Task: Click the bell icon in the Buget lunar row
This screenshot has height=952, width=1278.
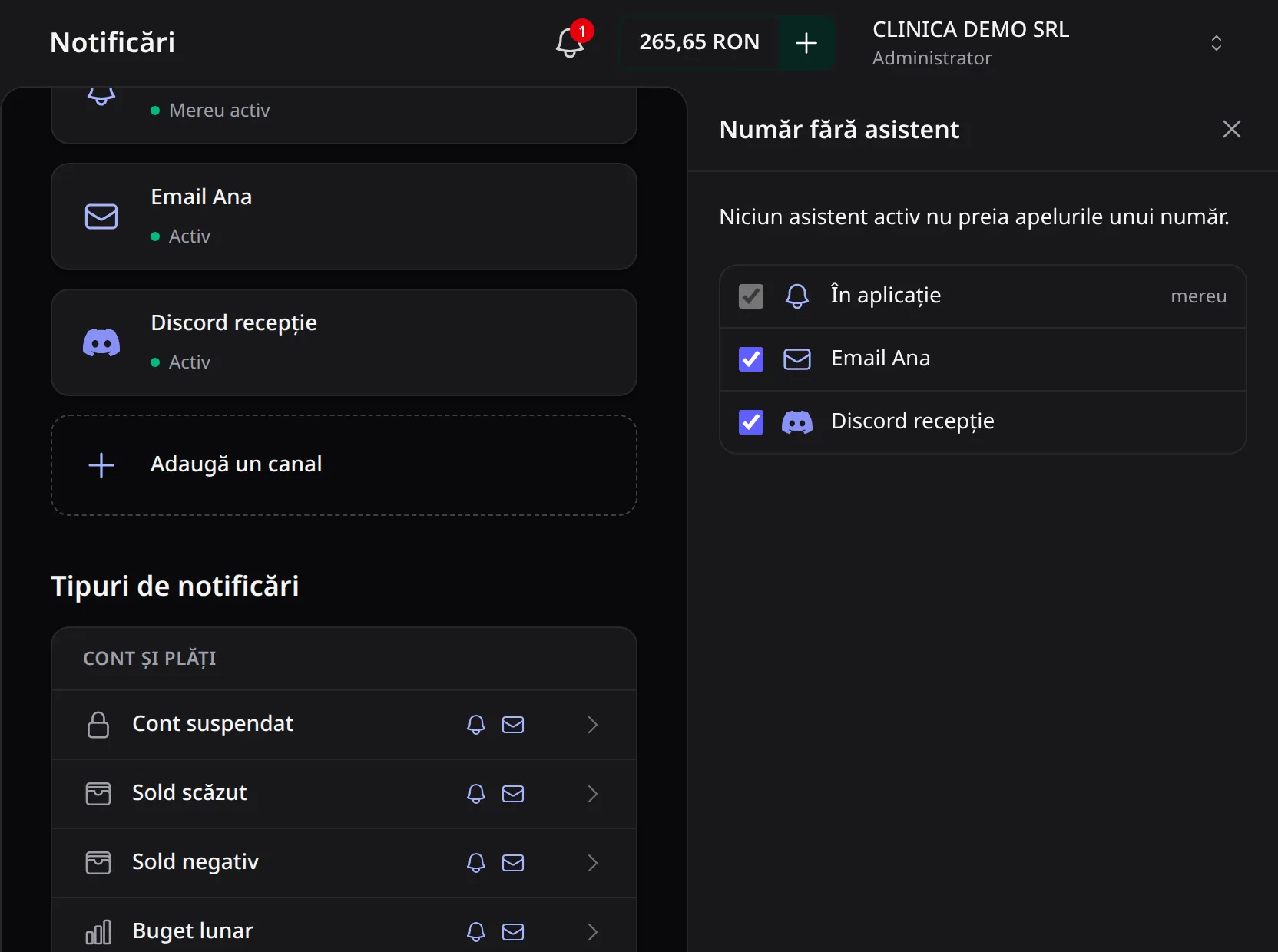Action: point(476,932)
